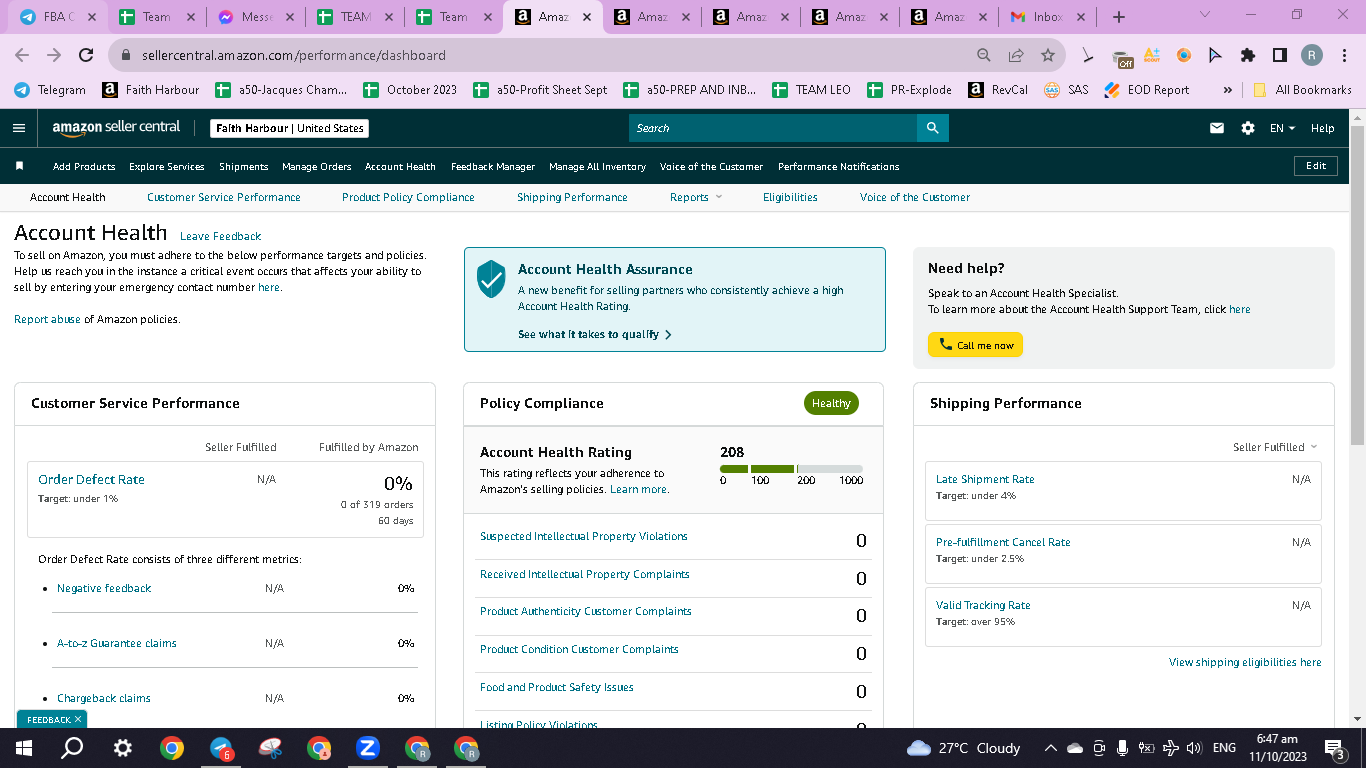View site information lock icon
This screenshot has height=768, width=1366.
point(127,56)
